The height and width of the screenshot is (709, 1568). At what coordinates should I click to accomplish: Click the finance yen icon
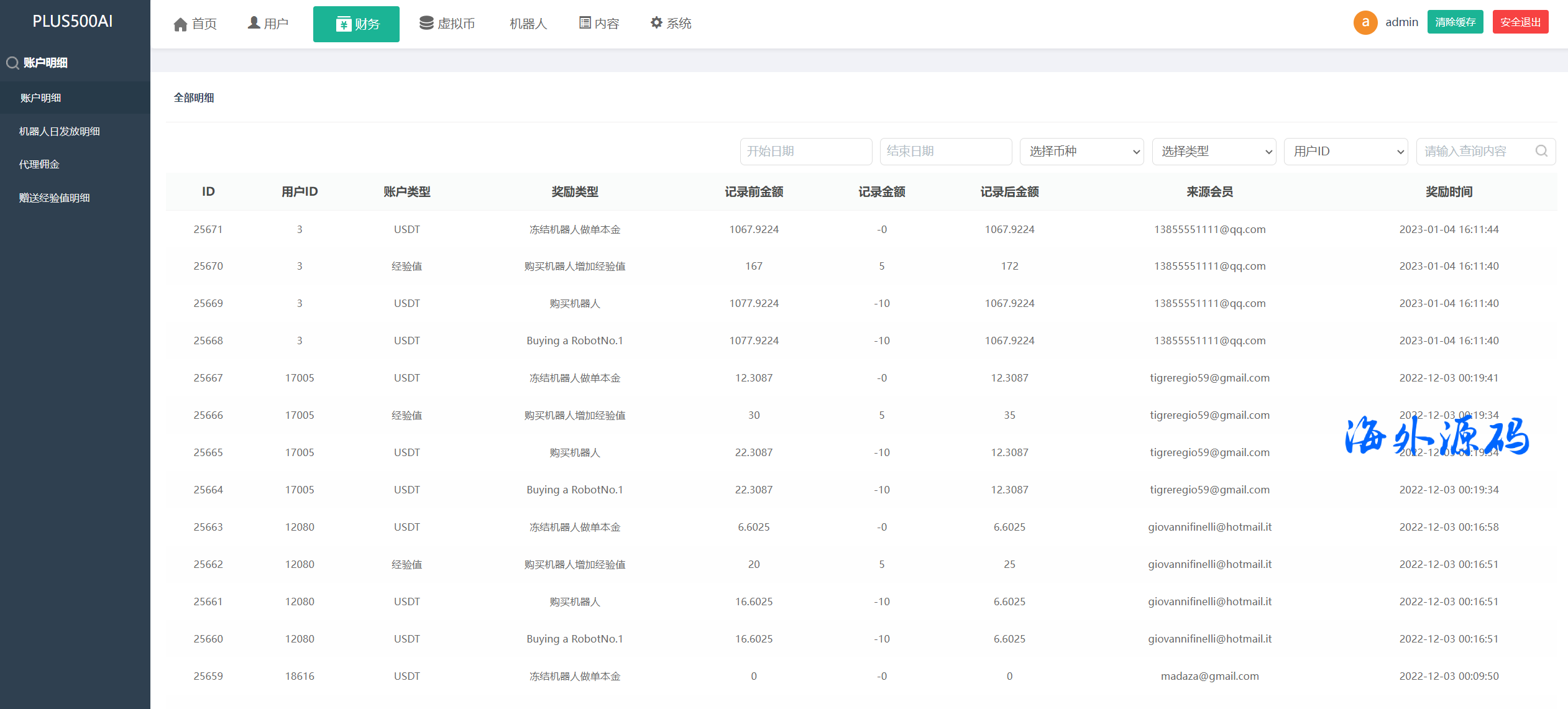coord(343,24)
